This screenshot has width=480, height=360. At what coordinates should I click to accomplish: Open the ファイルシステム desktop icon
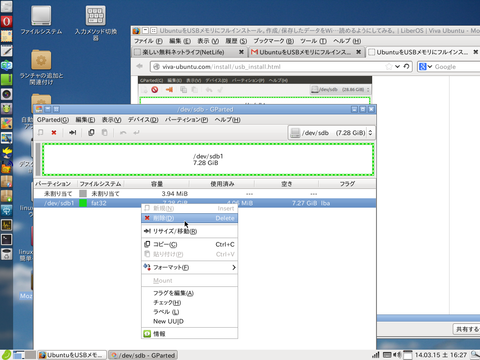click(x=41, y=20)
